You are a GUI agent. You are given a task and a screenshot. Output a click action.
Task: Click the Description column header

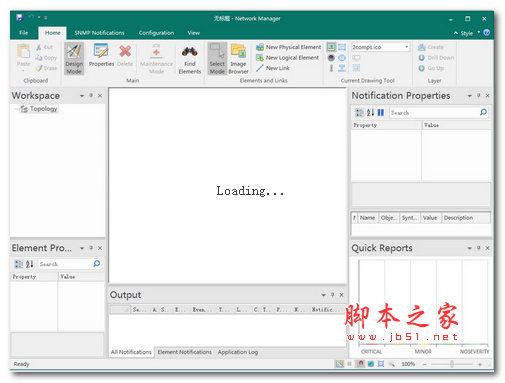(x=466, y=218)
